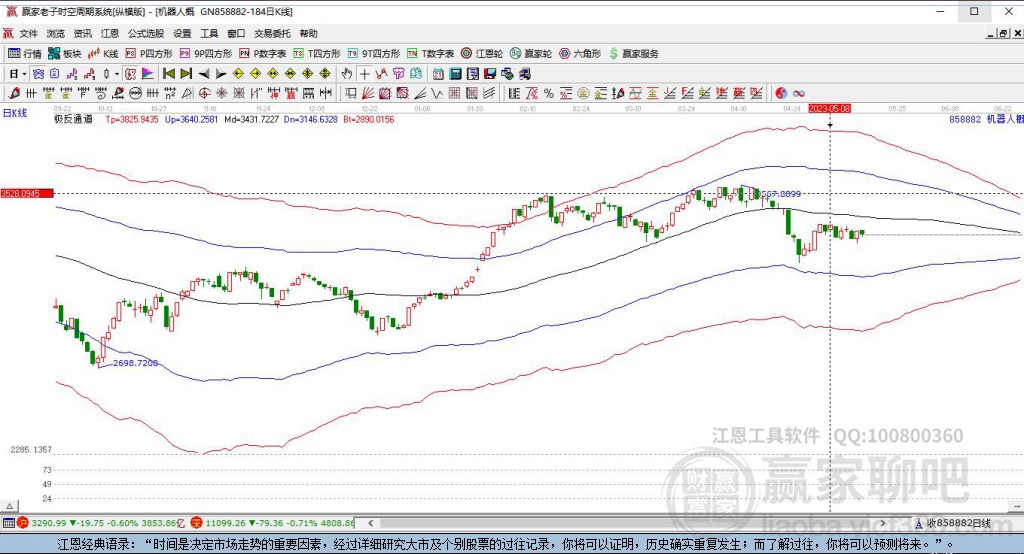Click the 极反通道 indicator label

[73, 120]
